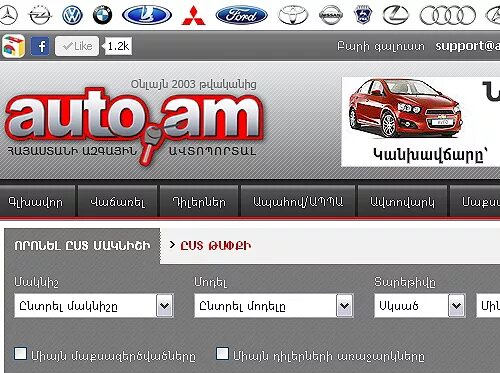Tick the Միայն մաքսազերծվածները checkbox
500x373 pixels.
point(21,353)
